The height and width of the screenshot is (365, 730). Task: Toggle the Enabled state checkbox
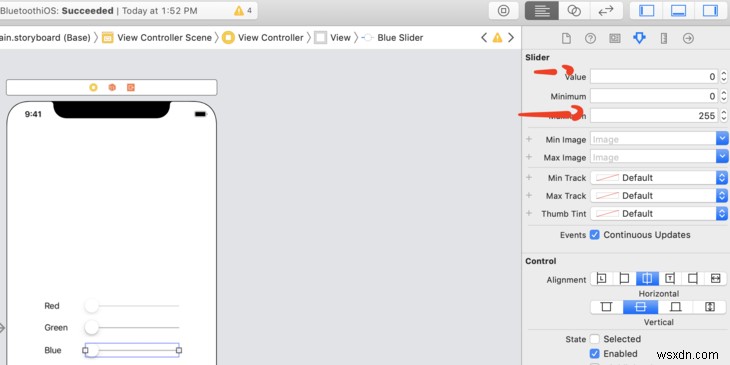click(x=595, y=353)
